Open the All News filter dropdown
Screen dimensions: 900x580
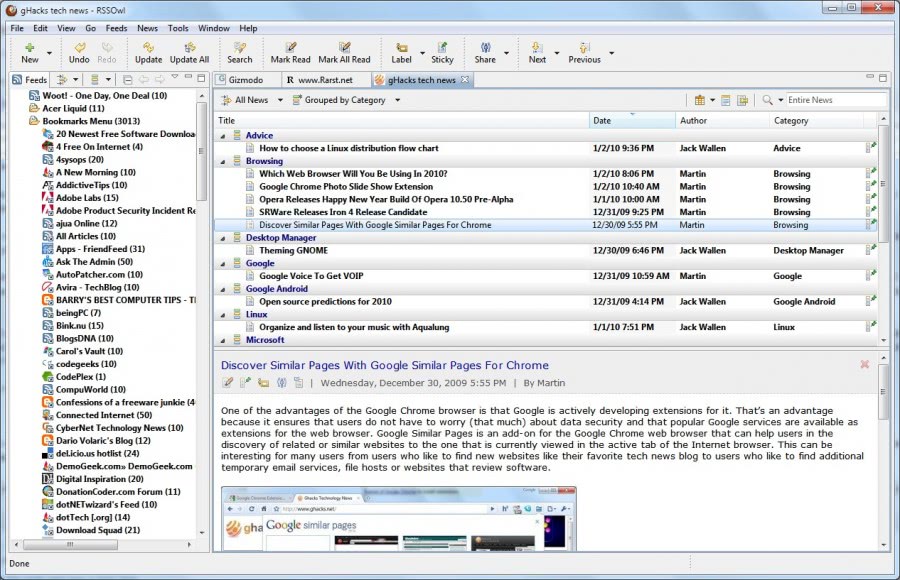250,100
